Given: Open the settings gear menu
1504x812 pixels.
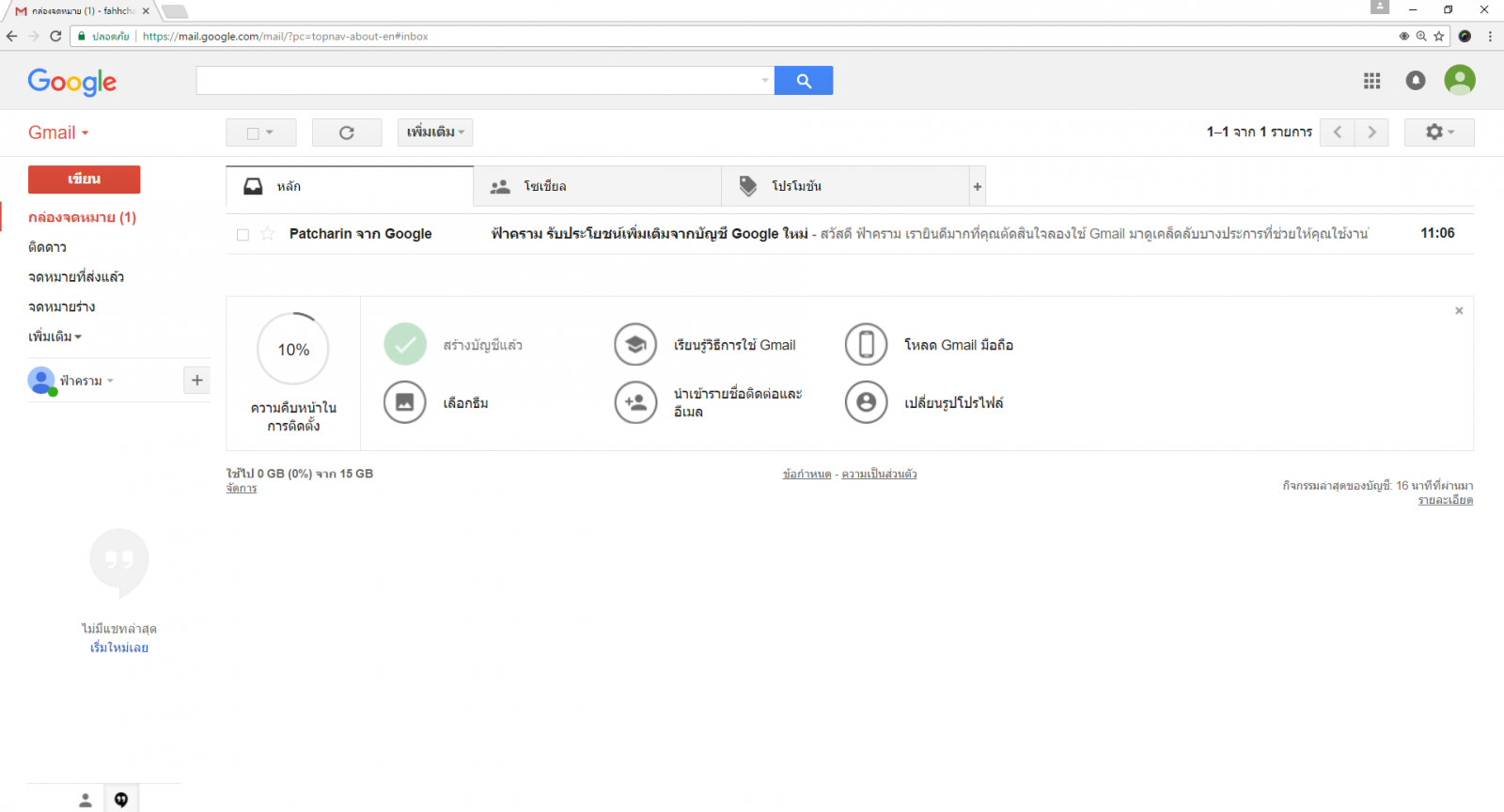Looking at the screenshot, I should [x=1439, y=133].
